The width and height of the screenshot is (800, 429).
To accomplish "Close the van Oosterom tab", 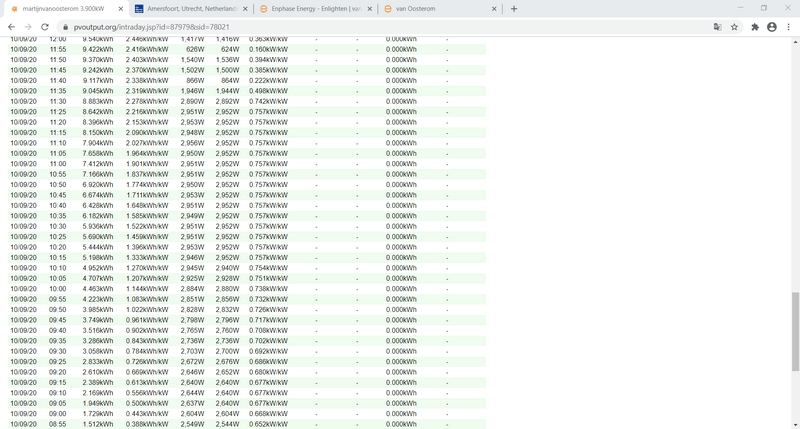I will (x=494, y=9).
